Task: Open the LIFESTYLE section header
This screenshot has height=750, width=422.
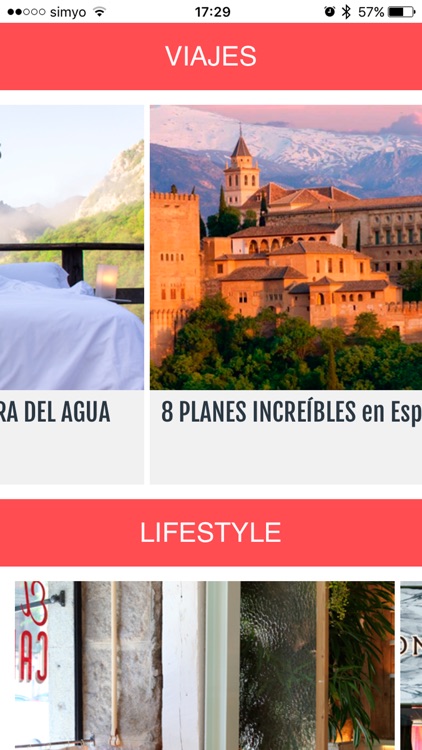Action: 211,532
